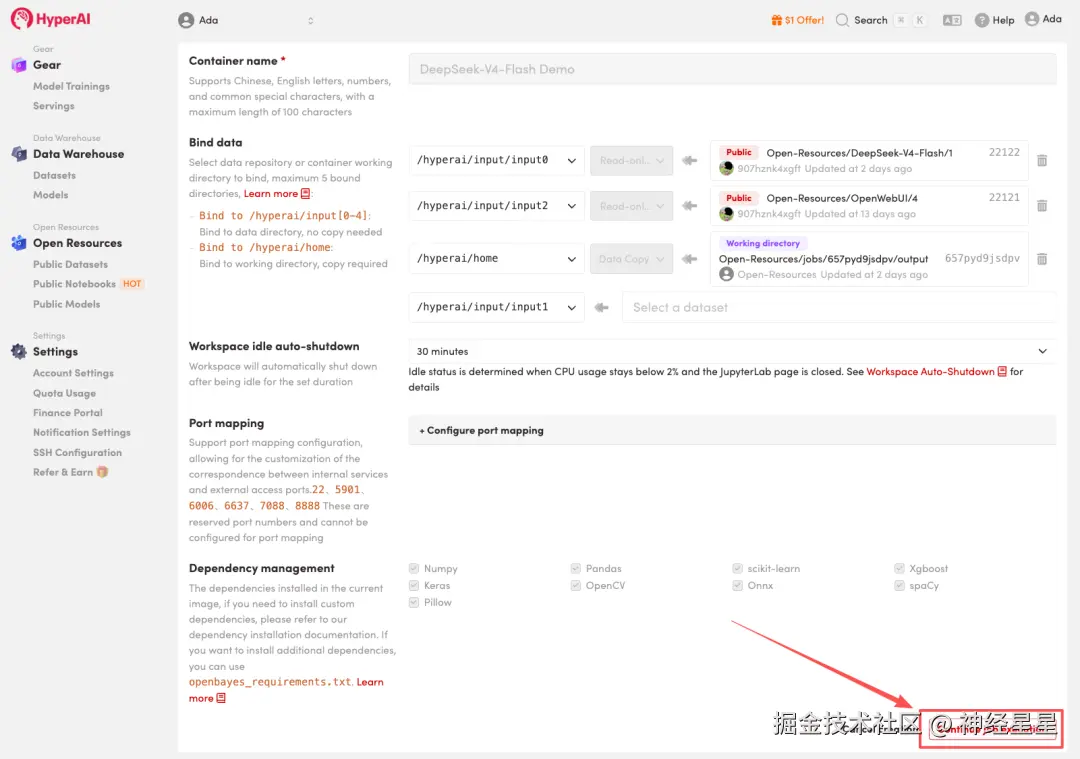
Task: Delete the DeepSeek-V4-Flash data binding
Action: [1042, 160]
